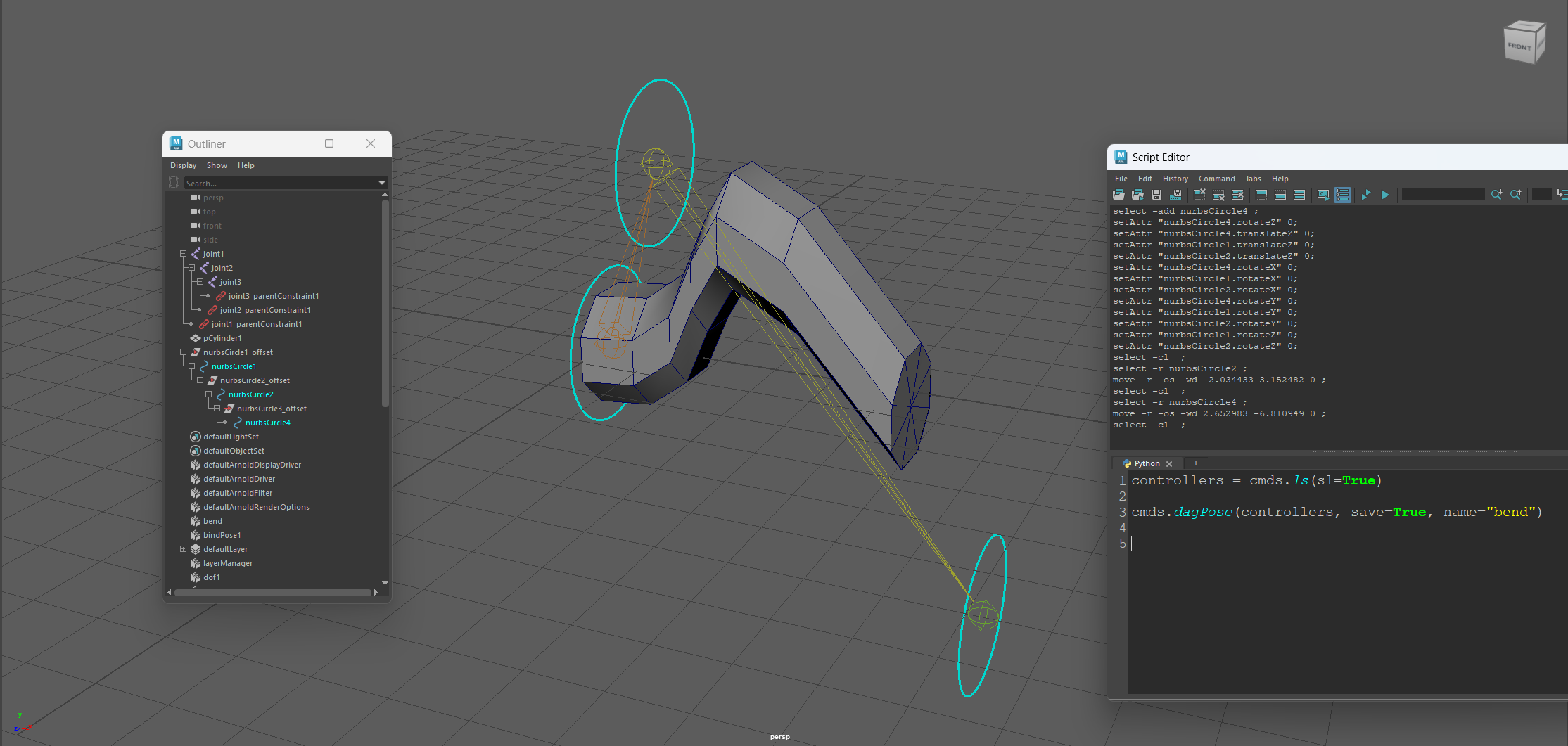Toggle Echo All Commands icon

[x=1322, y=195]
